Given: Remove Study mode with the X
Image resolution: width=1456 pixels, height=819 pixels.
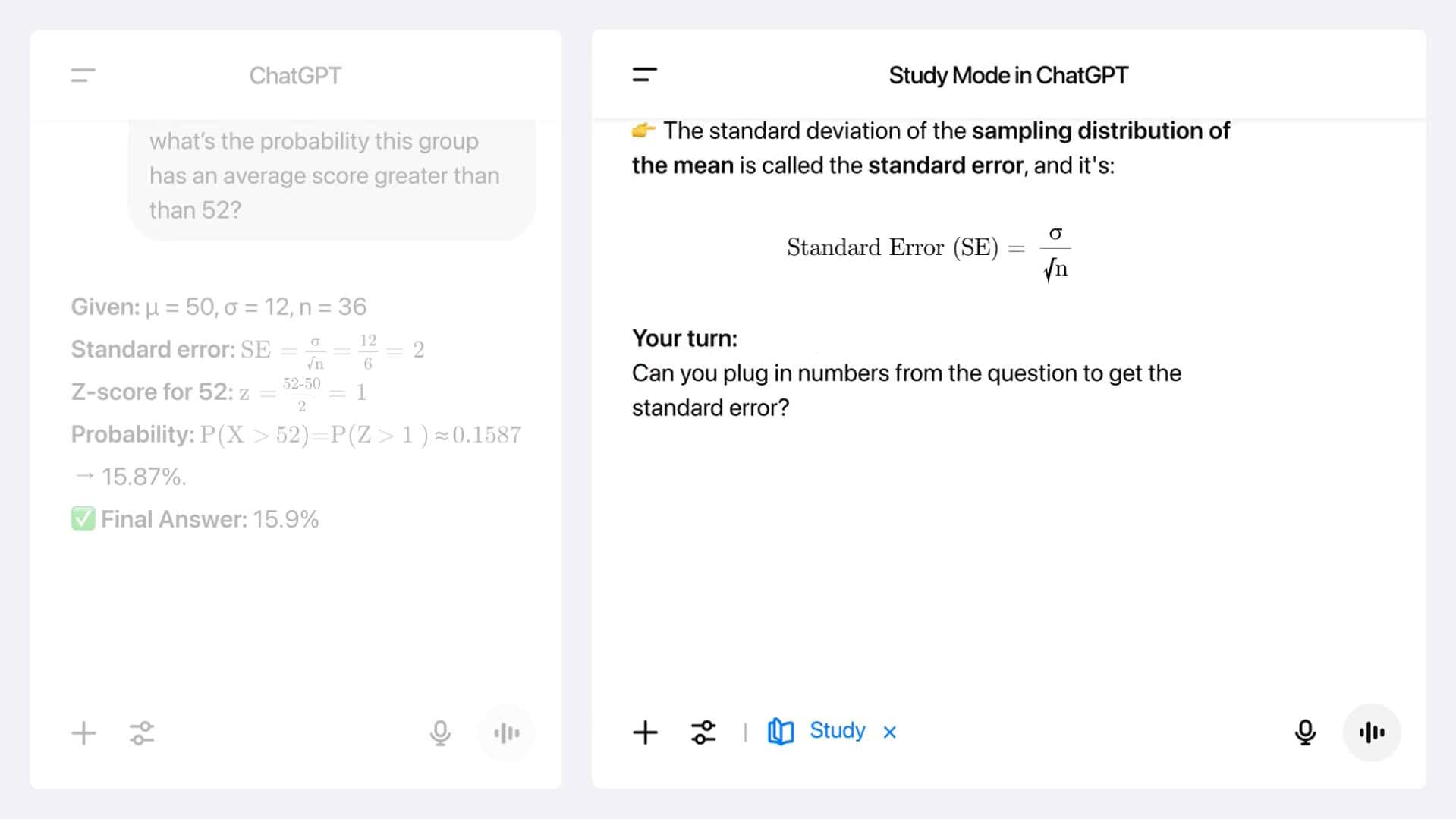Looking at the screenshot, I should [889, 732].
